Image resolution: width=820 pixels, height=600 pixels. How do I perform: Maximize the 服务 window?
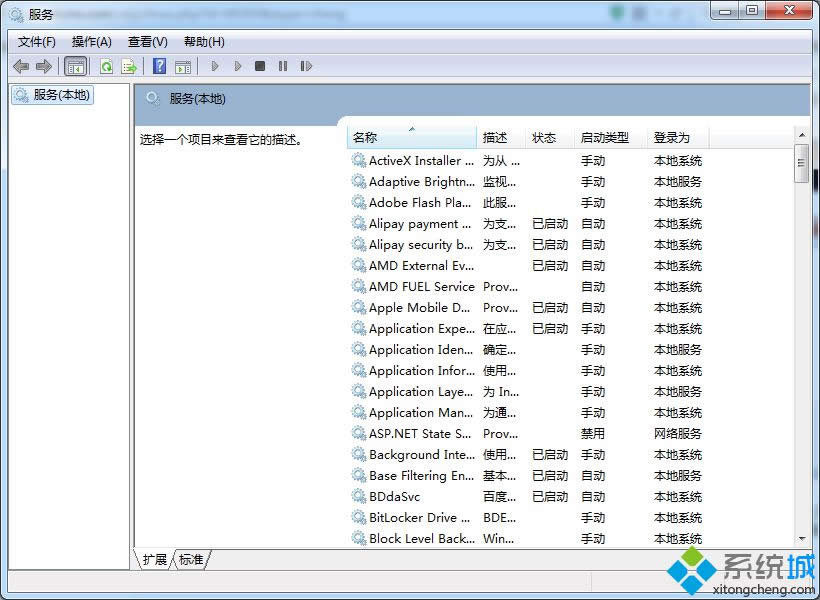tap(752, 10)
